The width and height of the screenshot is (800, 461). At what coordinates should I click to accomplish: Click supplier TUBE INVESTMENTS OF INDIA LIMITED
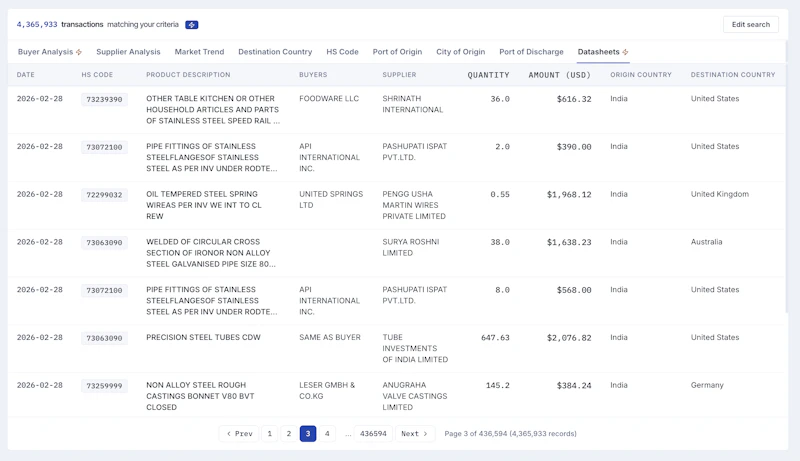pos(415,348)
